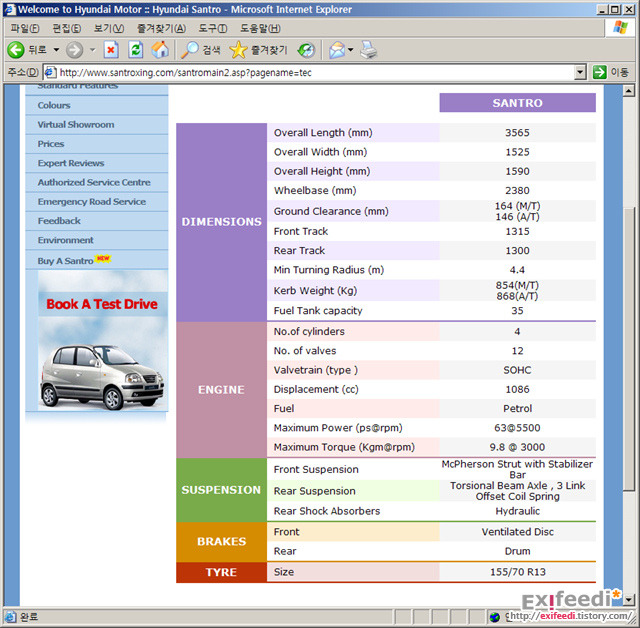Screen dimensions: 640x628
Task: Click the History/media globe icon
Action: [x=306, y=50]
